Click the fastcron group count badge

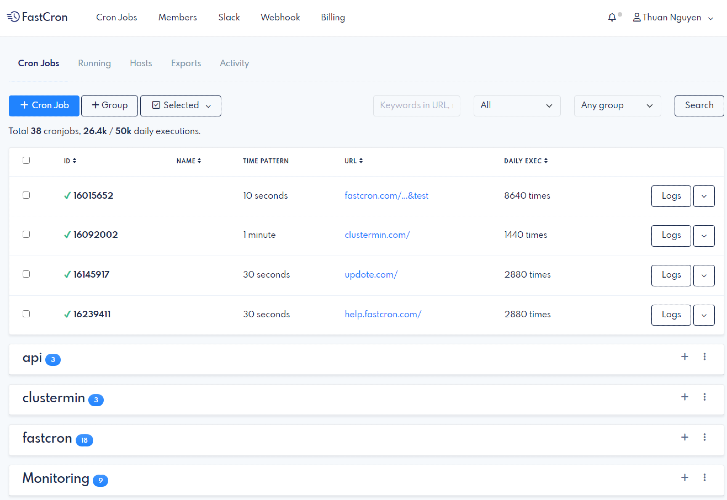pos(84,440)
